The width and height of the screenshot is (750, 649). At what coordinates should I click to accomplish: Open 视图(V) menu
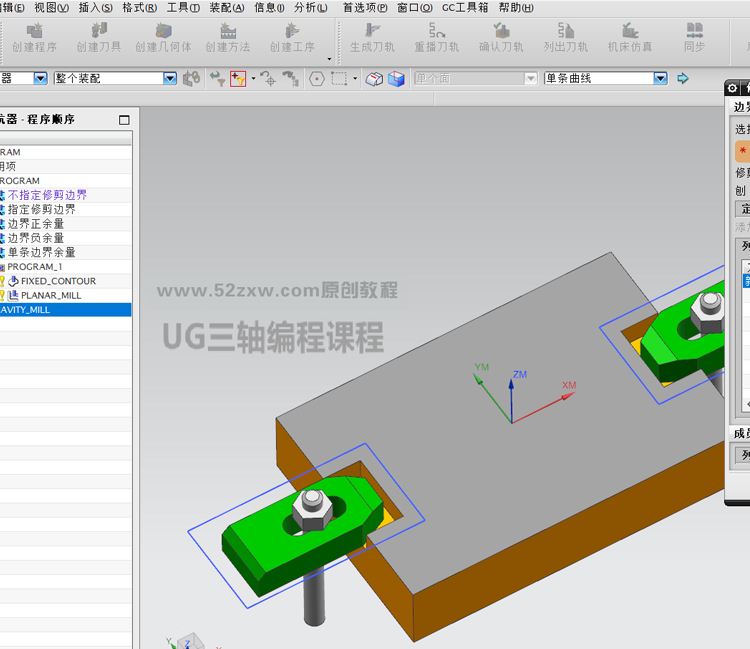point(52,8)
